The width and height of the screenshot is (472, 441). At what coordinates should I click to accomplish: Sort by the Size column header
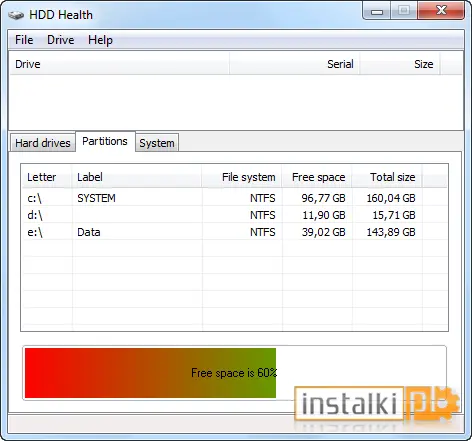click(x=400, y=64)
